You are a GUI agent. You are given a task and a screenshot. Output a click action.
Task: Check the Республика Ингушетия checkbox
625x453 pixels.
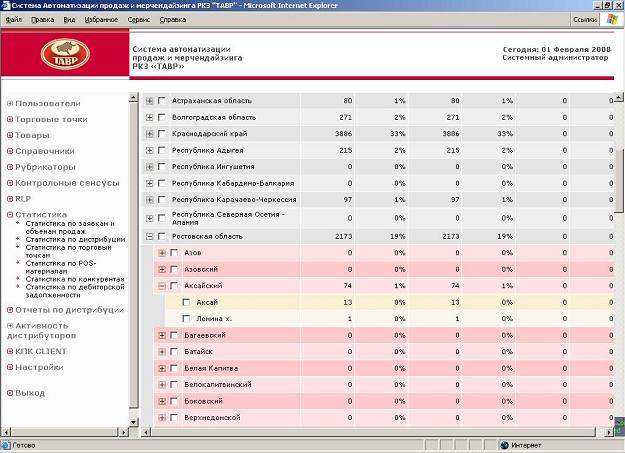161,167
